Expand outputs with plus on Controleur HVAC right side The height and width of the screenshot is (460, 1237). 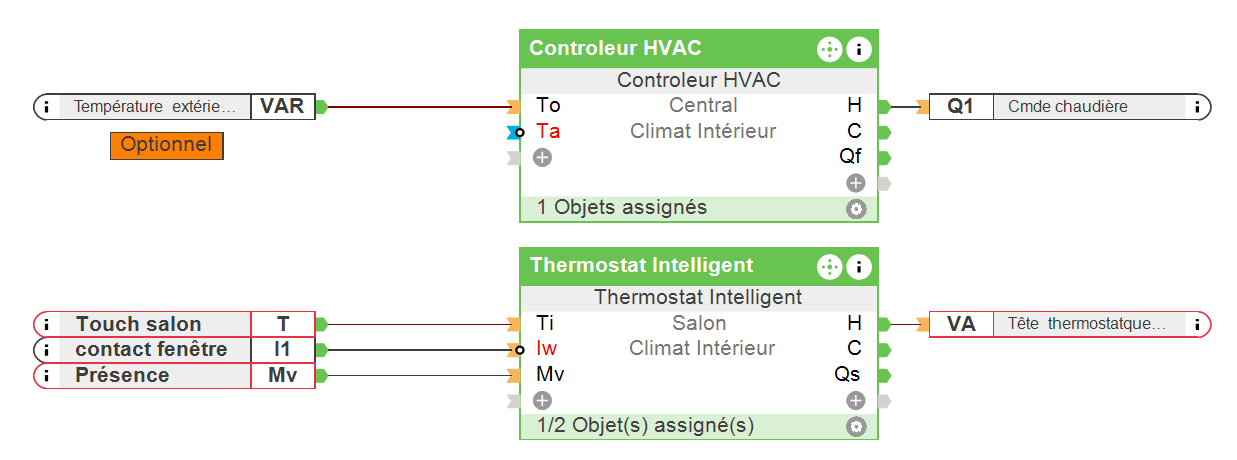tap(855, 183)
